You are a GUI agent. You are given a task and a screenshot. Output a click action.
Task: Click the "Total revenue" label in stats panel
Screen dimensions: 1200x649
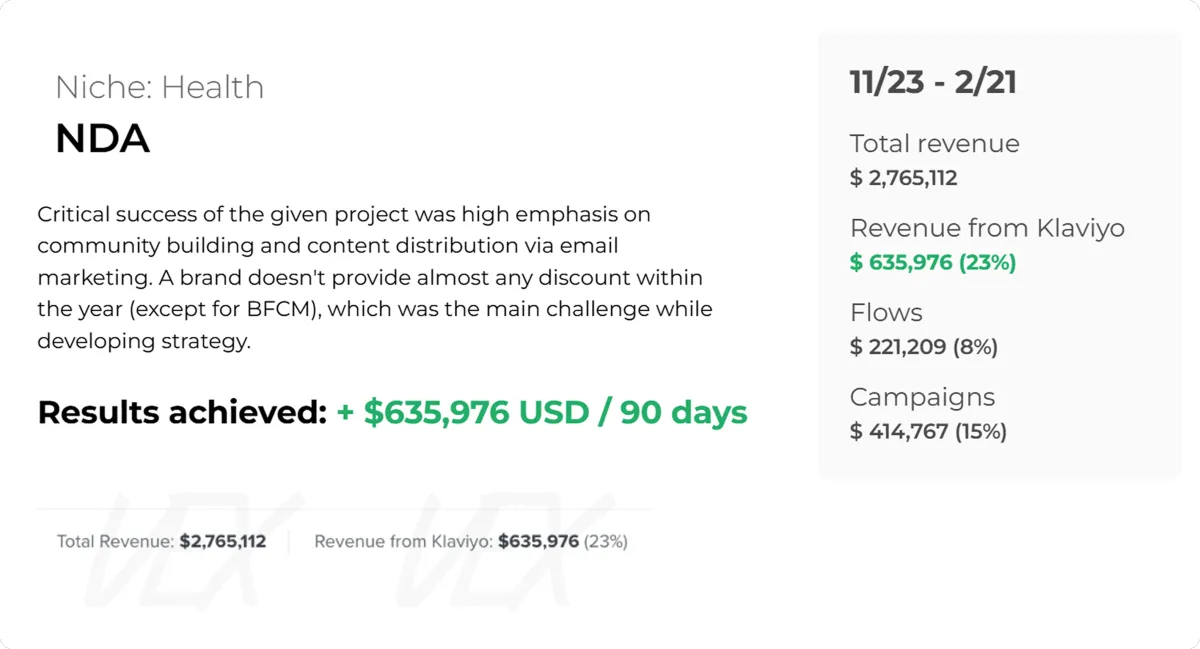click(934, 144)
